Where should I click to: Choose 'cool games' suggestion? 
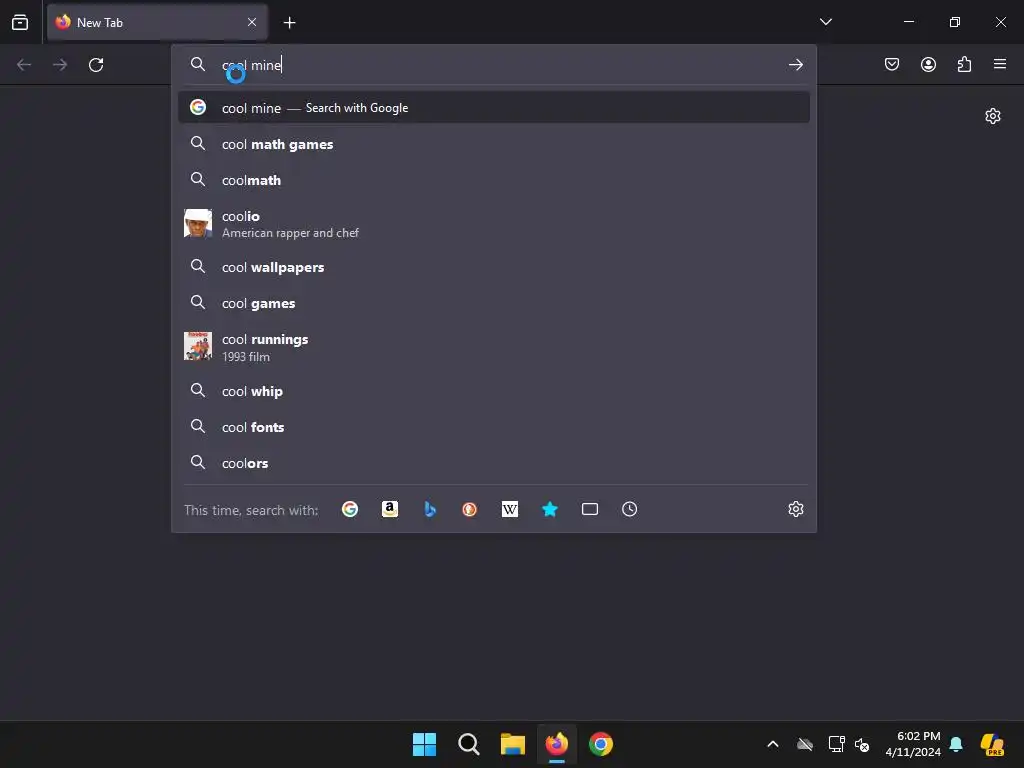pyautogui.click(x=494, y=303)
